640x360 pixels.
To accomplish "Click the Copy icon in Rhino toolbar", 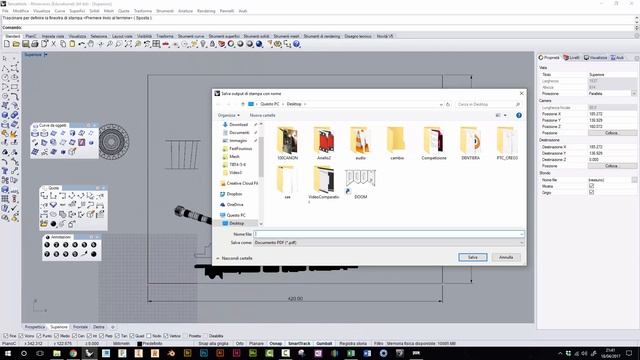I will click(x=63, y=44).
